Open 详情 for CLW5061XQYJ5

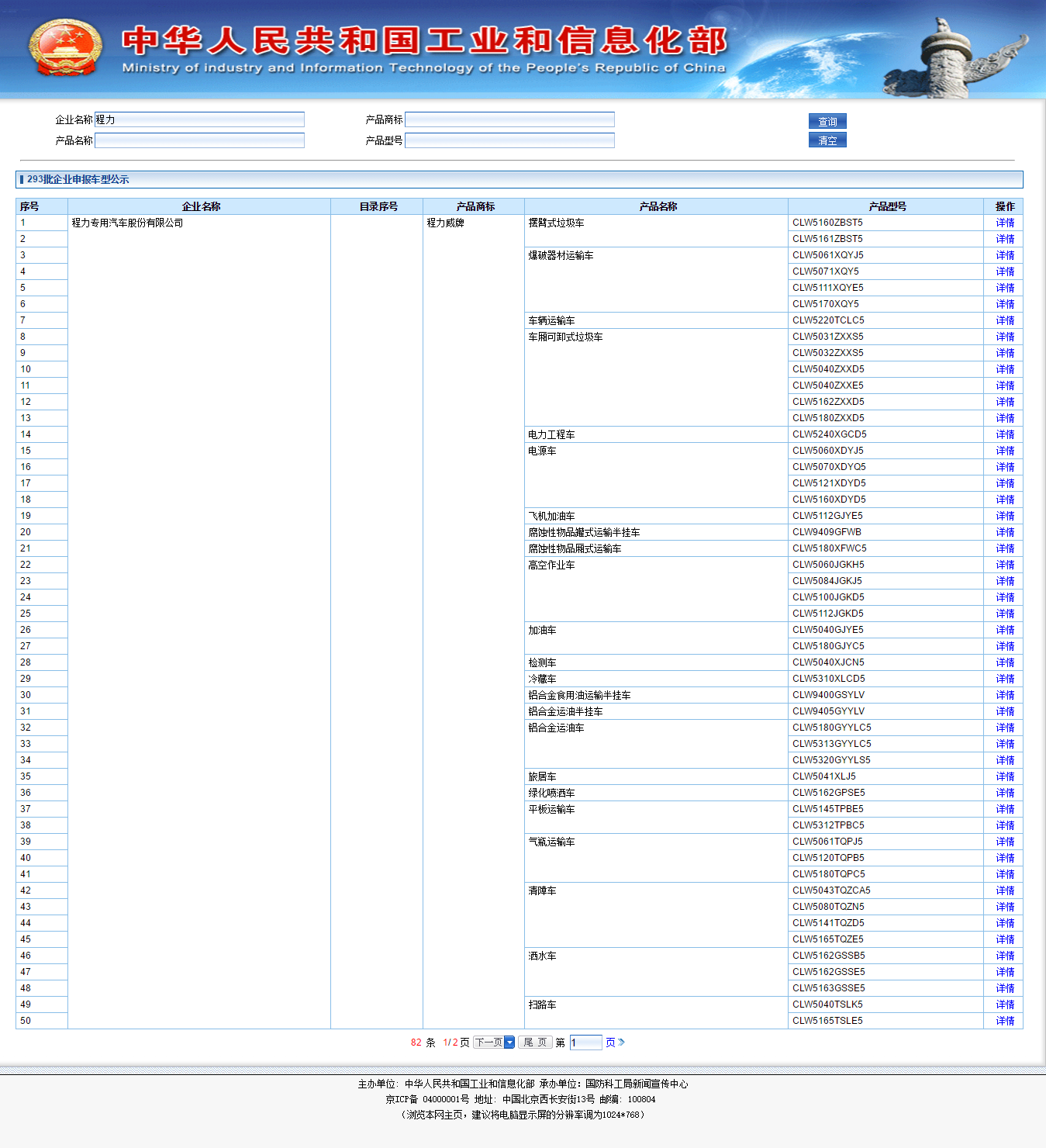[x=1005, y=255]
